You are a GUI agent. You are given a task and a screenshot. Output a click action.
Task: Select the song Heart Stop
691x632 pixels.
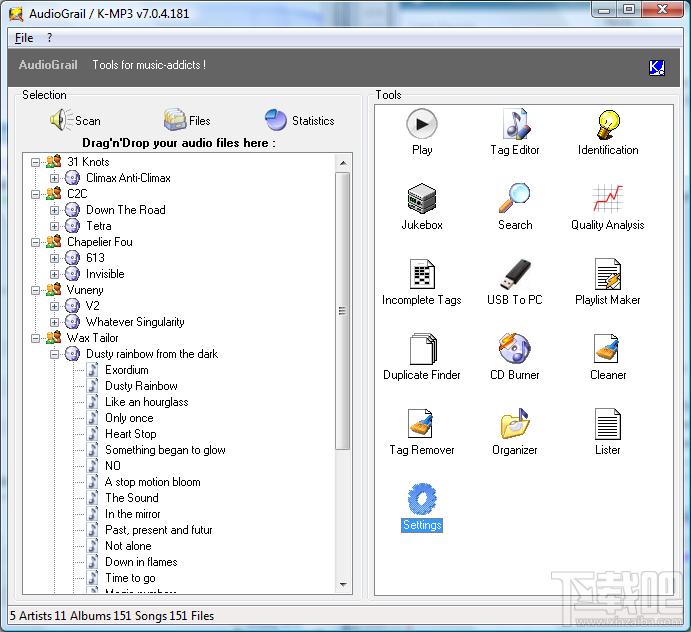click(130, 434)
